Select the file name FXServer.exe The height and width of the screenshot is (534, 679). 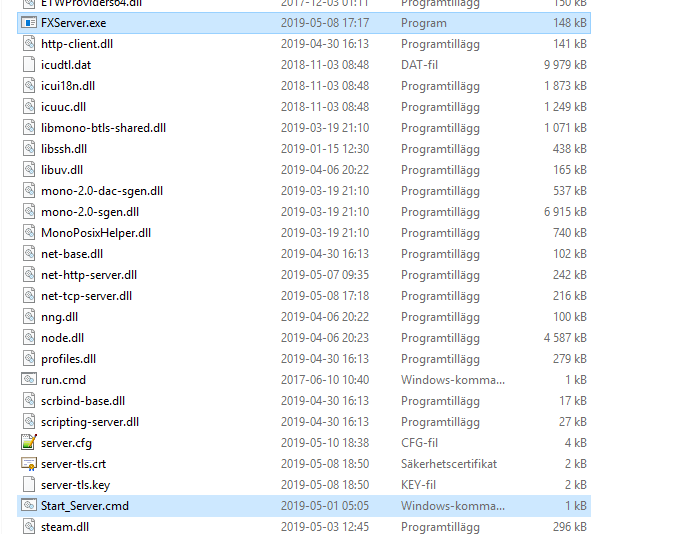[x=74, y=23]
